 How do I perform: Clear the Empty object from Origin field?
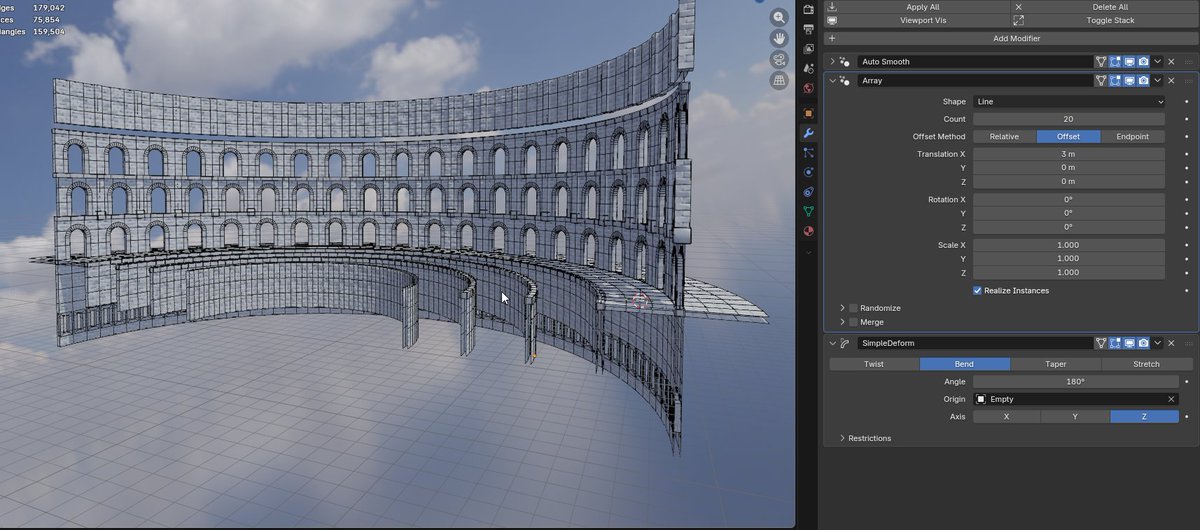coord(1171,399)
